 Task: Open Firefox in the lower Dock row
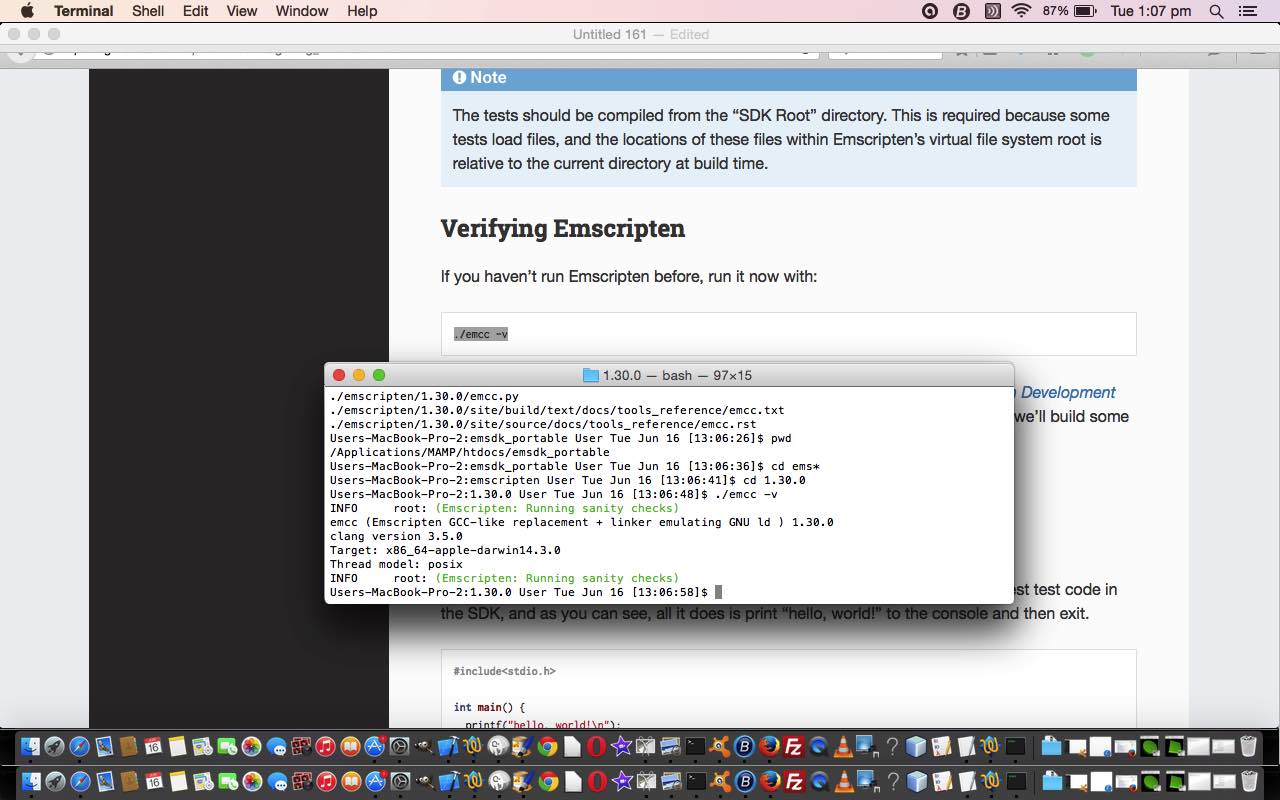tap(770, 780)
